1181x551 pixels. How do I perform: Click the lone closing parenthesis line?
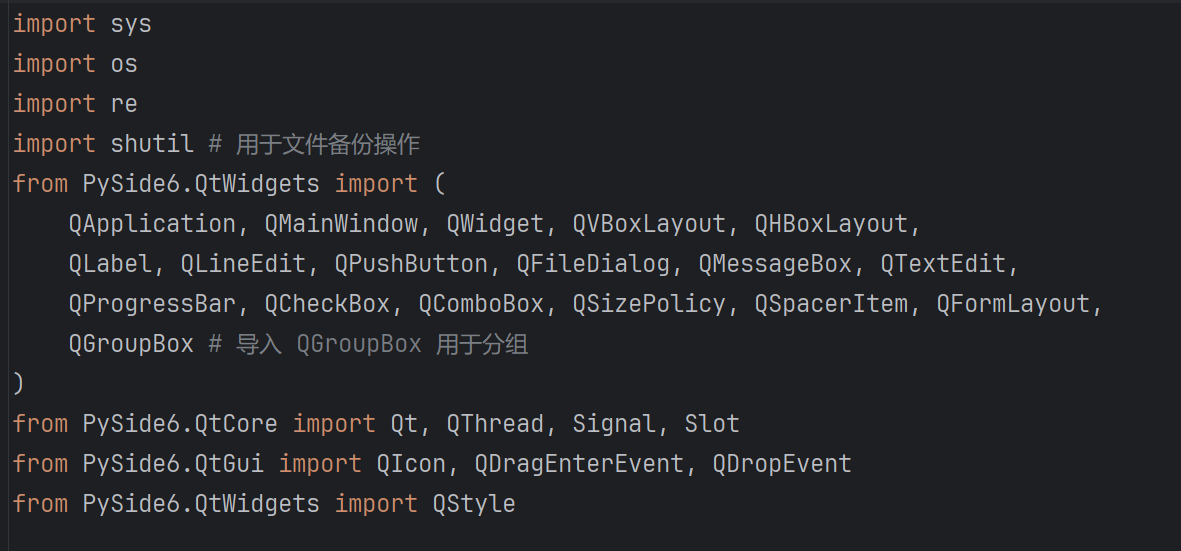(18, 384)
